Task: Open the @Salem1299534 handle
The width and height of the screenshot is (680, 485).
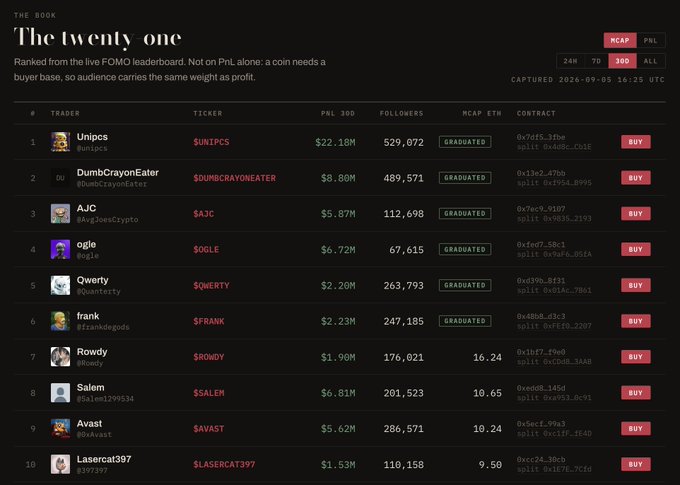Action: coord(105,399)
